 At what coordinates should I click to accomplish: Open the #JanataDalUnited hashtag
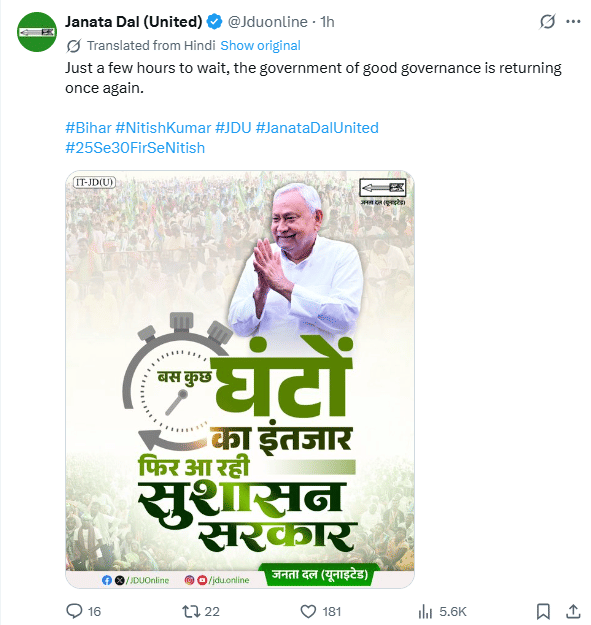click(317, 128)
